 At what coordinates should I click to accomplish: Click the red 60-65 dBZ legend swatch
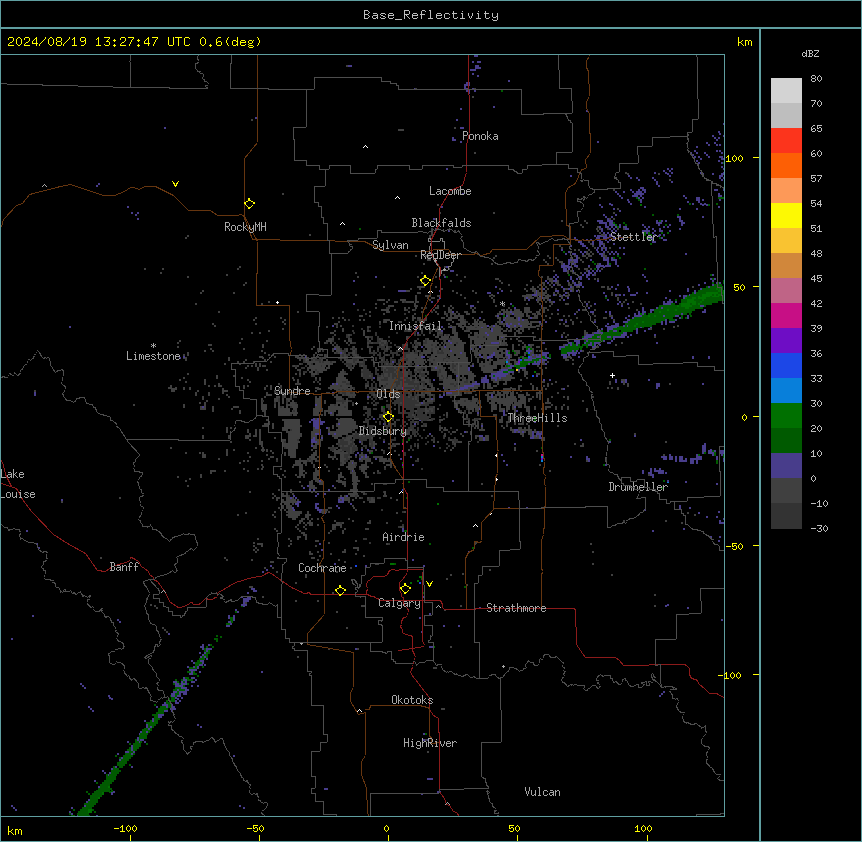click(786, 141)
